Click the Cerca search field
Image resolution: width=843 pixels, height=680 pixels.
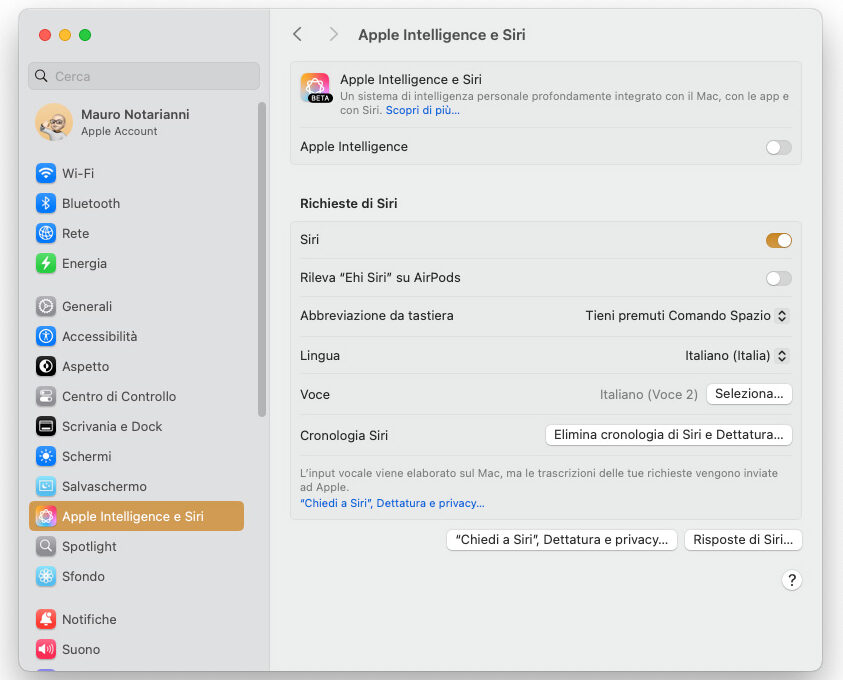(145, 76)
